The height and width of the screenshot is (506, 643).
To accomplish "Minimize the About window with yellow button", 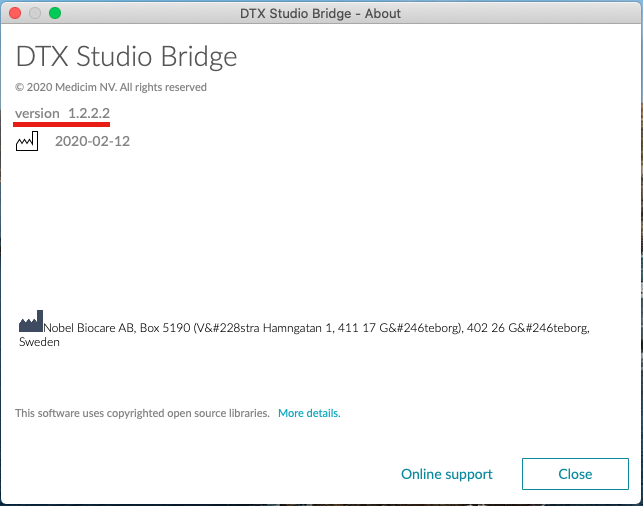I will pos(35,13).
